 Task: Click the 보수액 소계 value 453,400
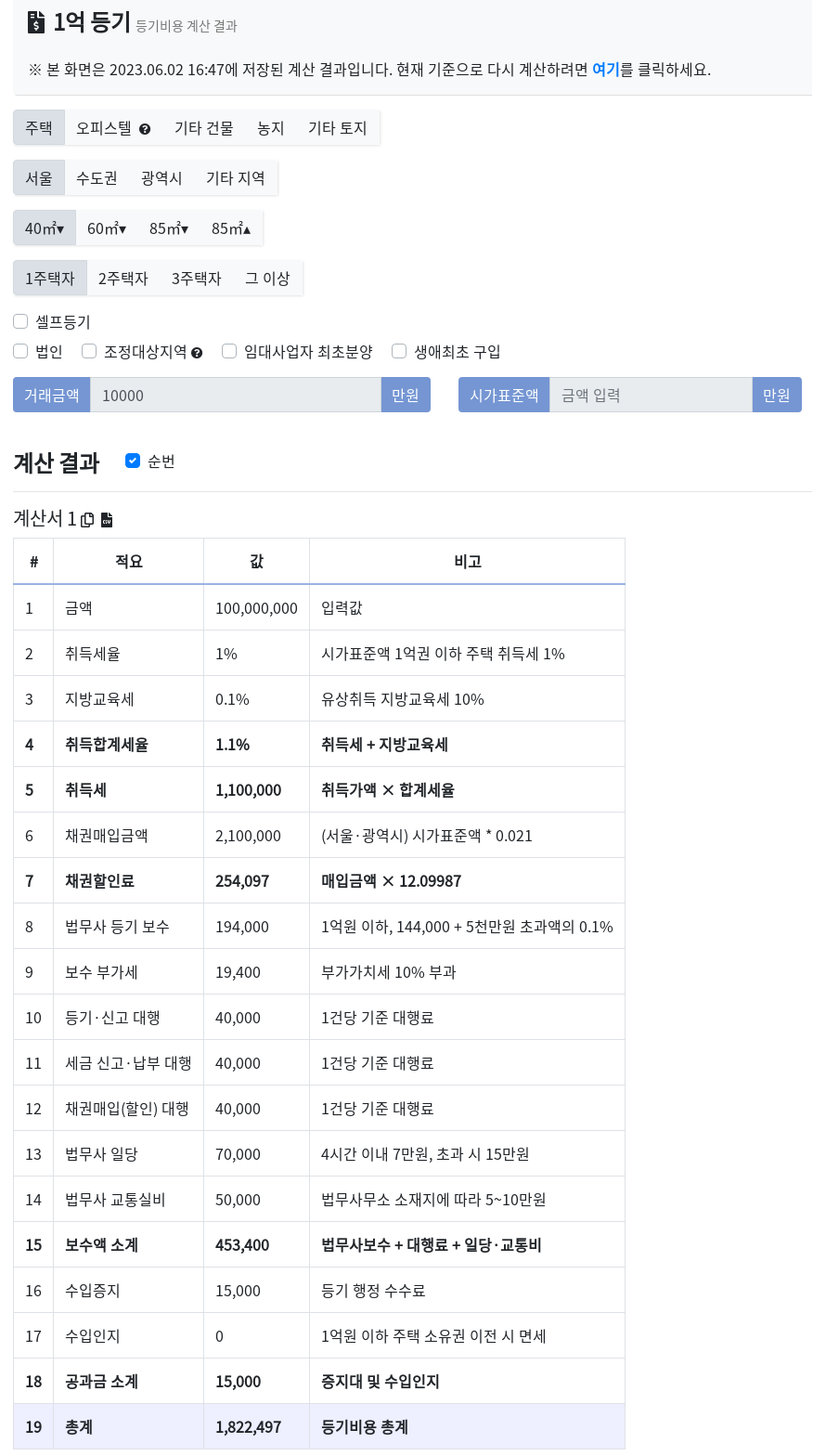tap(242, 1245)
